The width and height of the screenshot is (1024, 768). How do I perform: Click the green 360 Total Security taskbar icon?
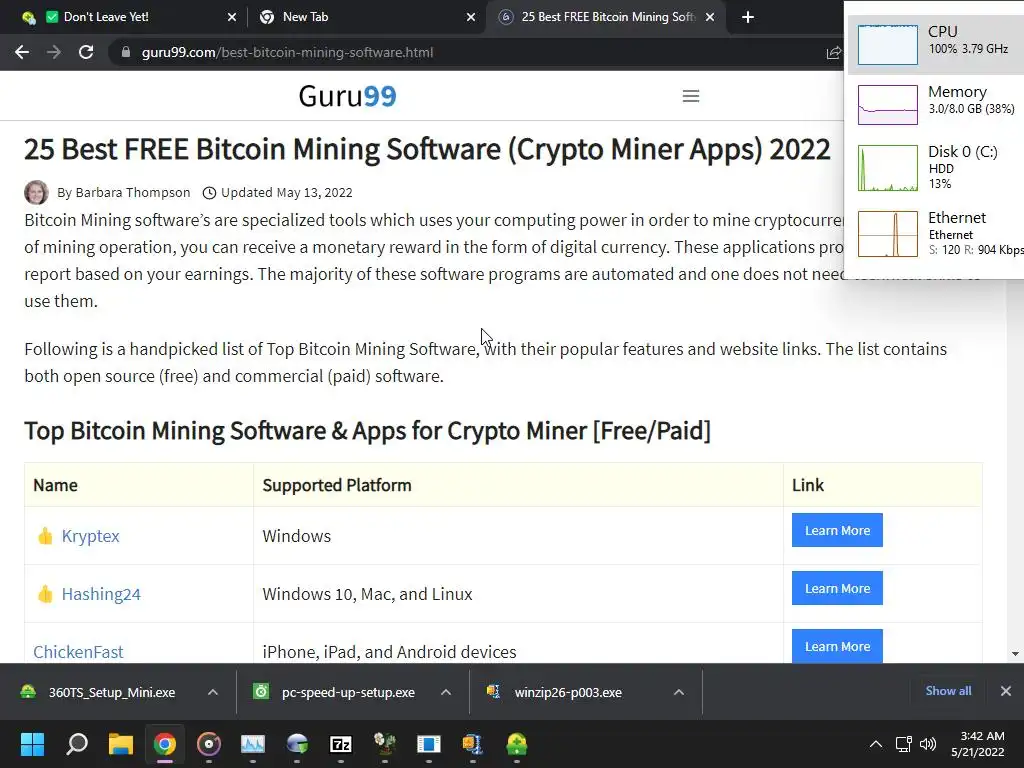517,744
